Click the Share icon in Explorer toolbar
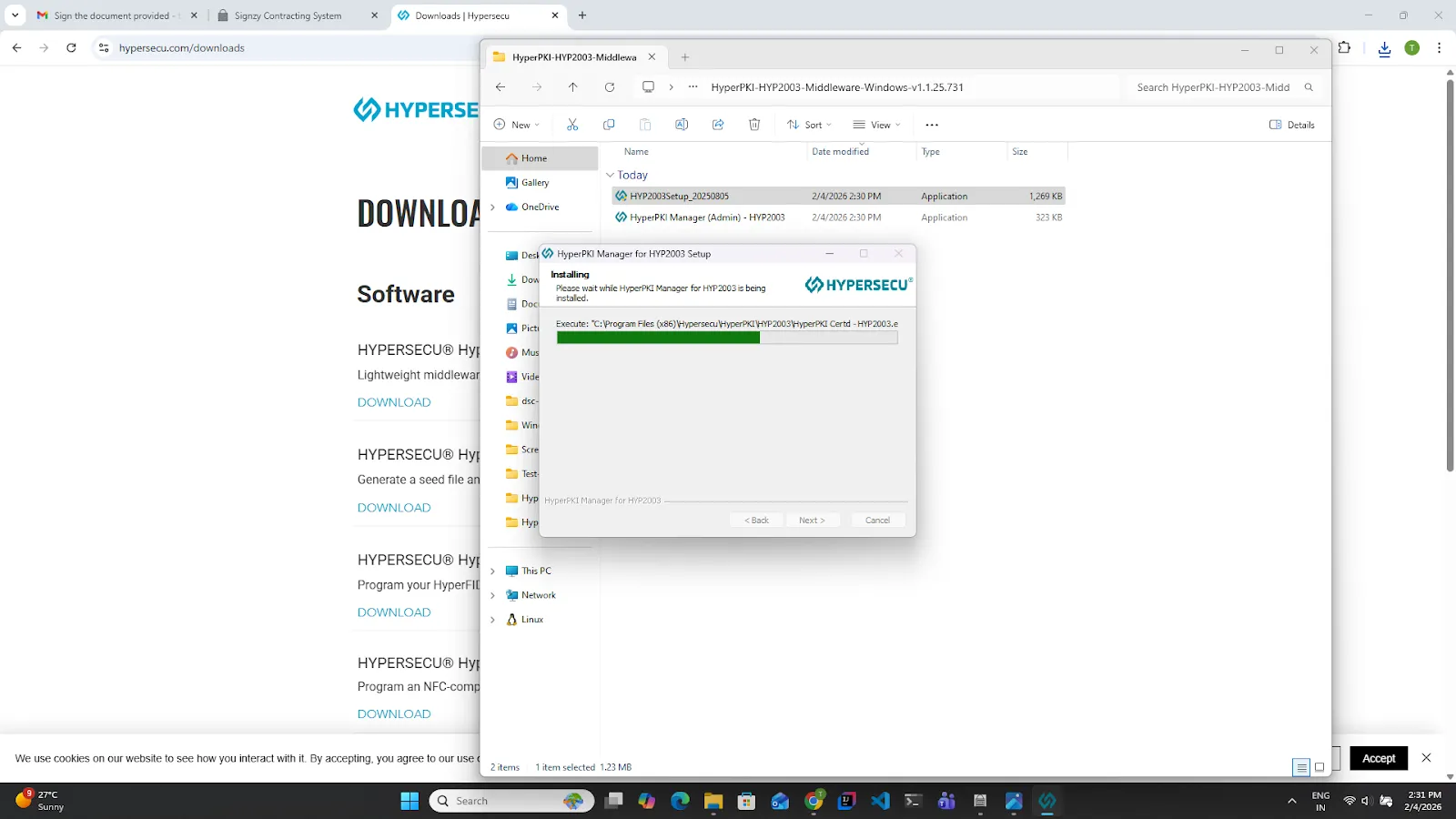 (718, 125)
